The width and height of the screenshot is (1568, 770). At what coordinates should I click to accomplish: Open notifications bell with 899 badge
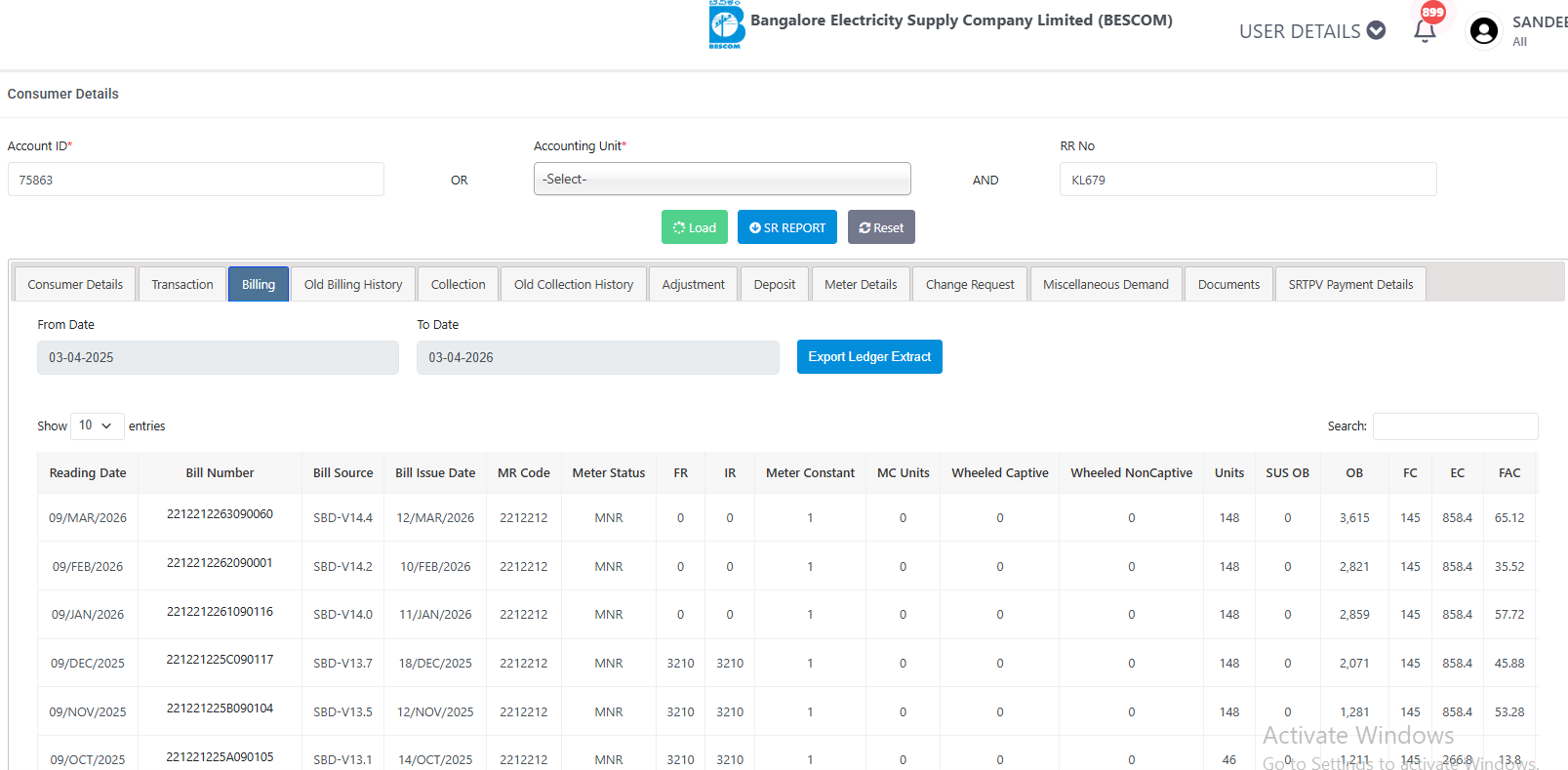point(1425,30)
